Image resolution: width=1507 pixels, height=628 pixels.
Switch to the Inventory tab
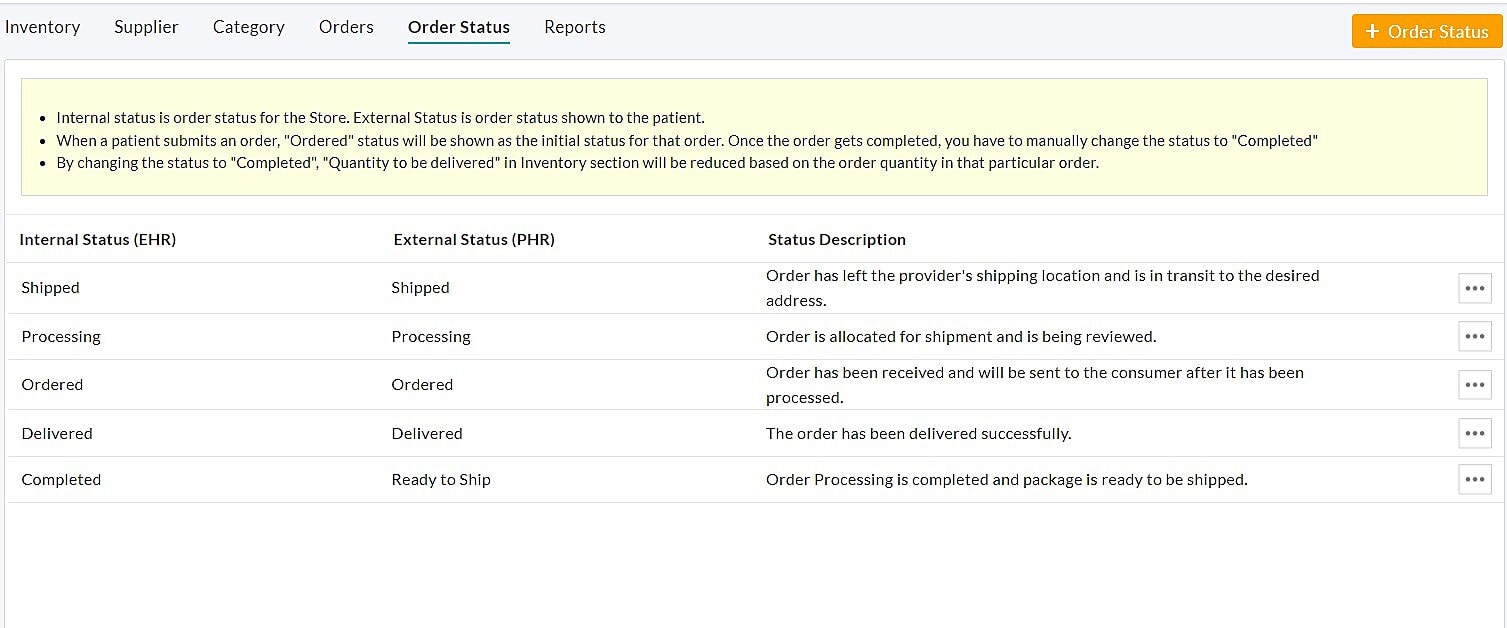42,27
